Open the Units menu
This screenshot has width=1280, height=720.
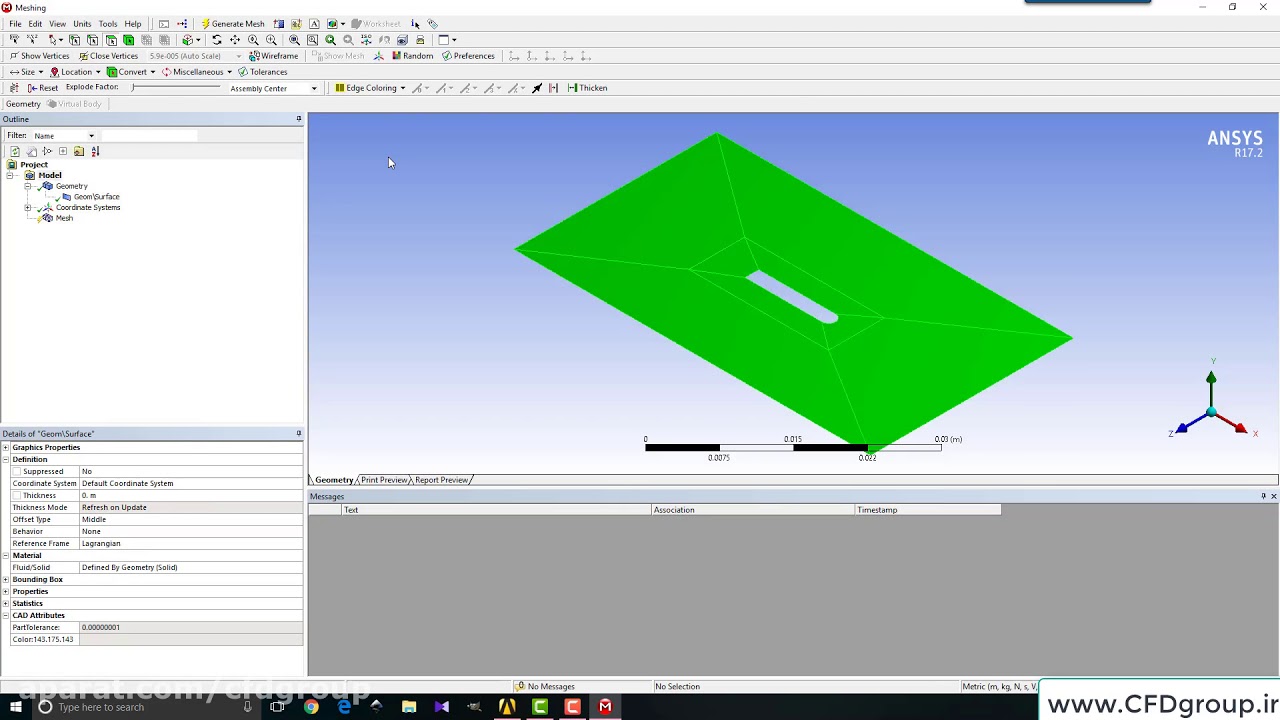click(82, 24)
